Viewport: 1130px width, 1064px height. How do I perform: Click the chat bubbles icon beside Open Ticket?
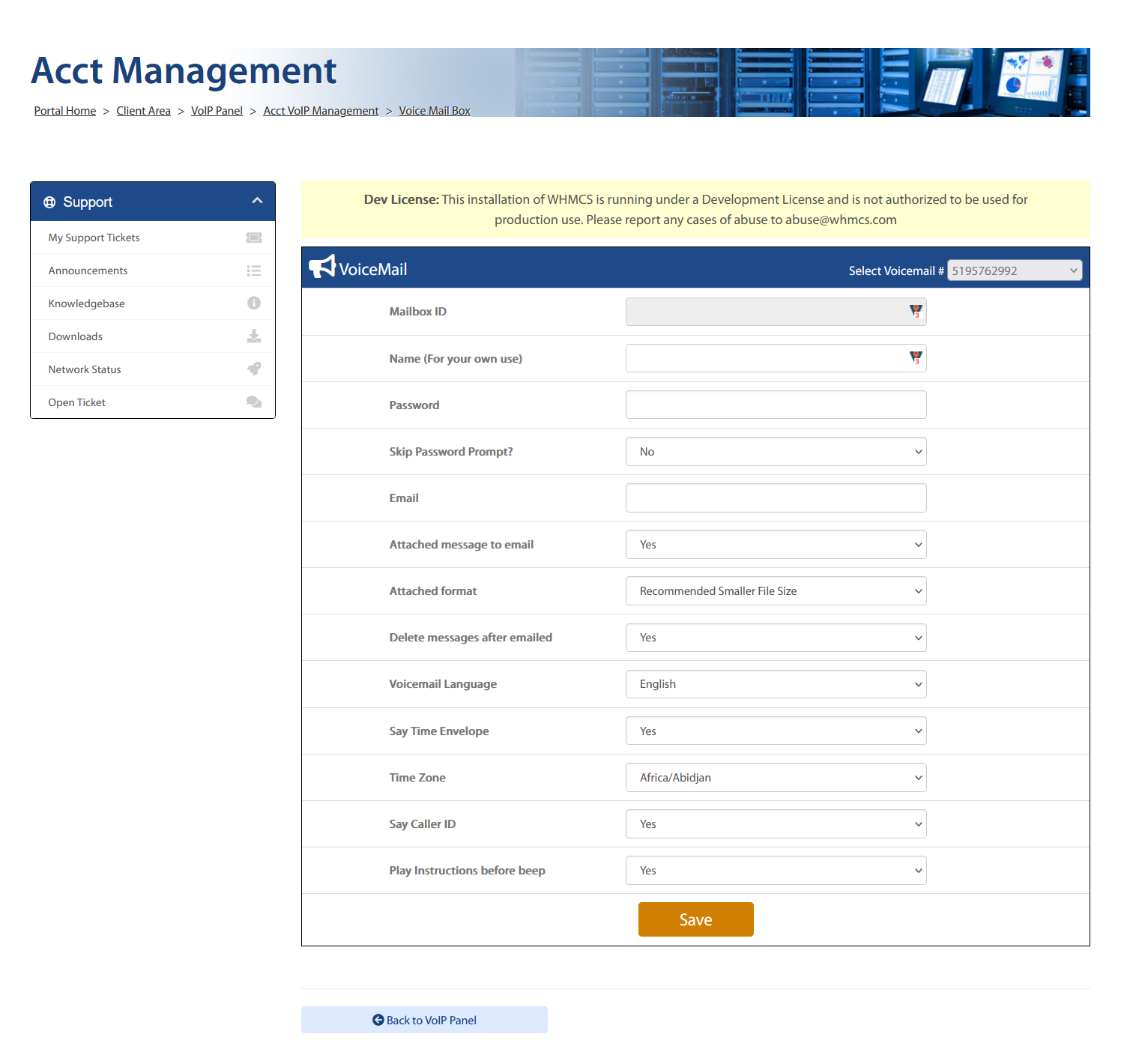point(254,402)
